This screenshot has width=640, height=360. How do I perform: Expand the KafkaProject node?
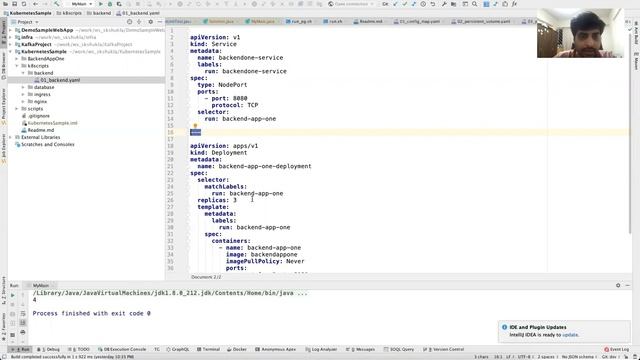click(x=10, y=44)
